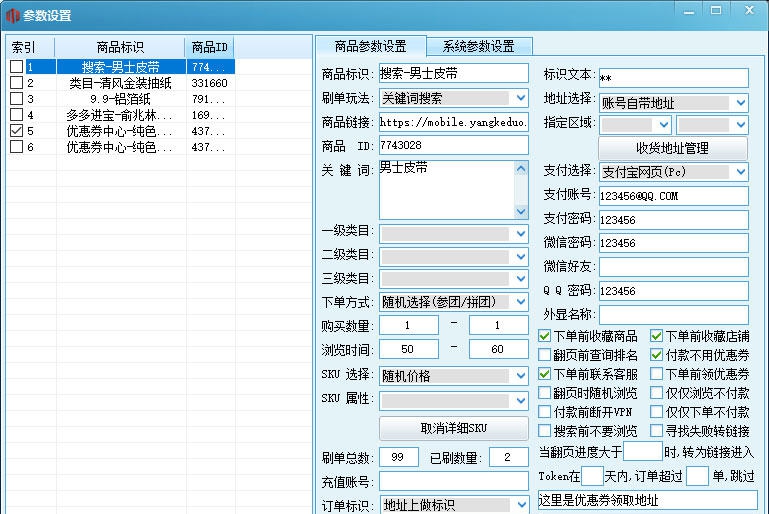Open the 地址选择 dropdown
This screenshot has width=769, height=514.
[x=673, y=103]
